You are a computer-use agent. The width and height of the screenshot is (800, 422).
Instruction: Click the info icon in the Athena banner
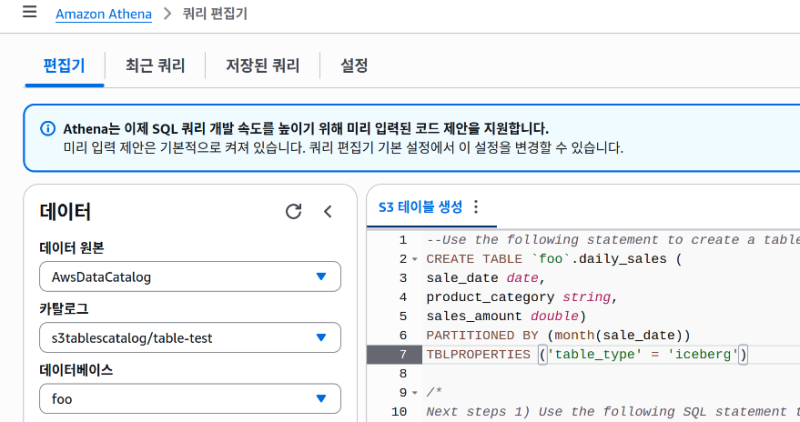click(47, 129)
